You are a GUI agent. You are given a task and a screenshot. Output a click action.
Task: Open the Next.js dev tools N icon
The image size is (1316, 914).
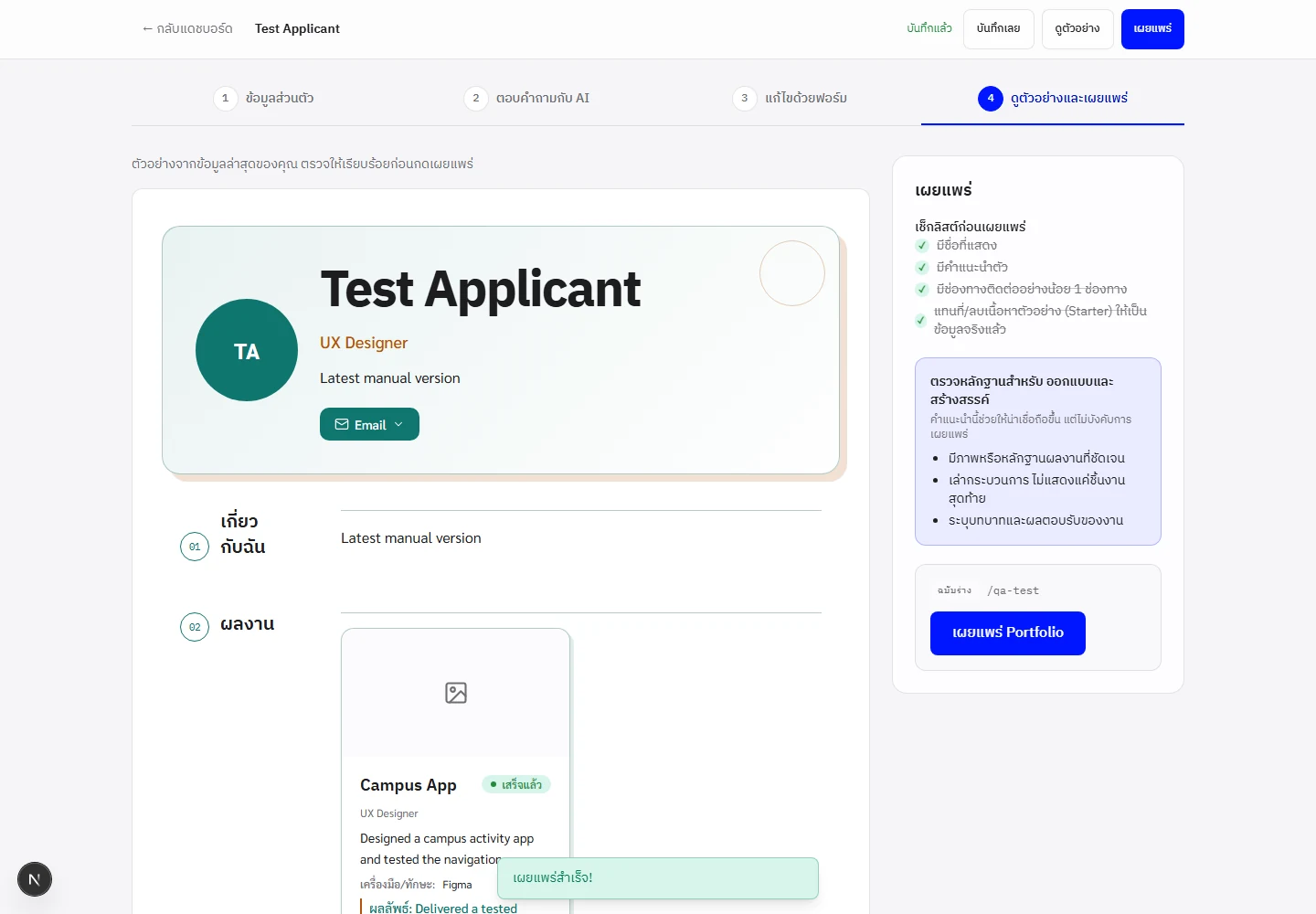click(x=35, y=879)
